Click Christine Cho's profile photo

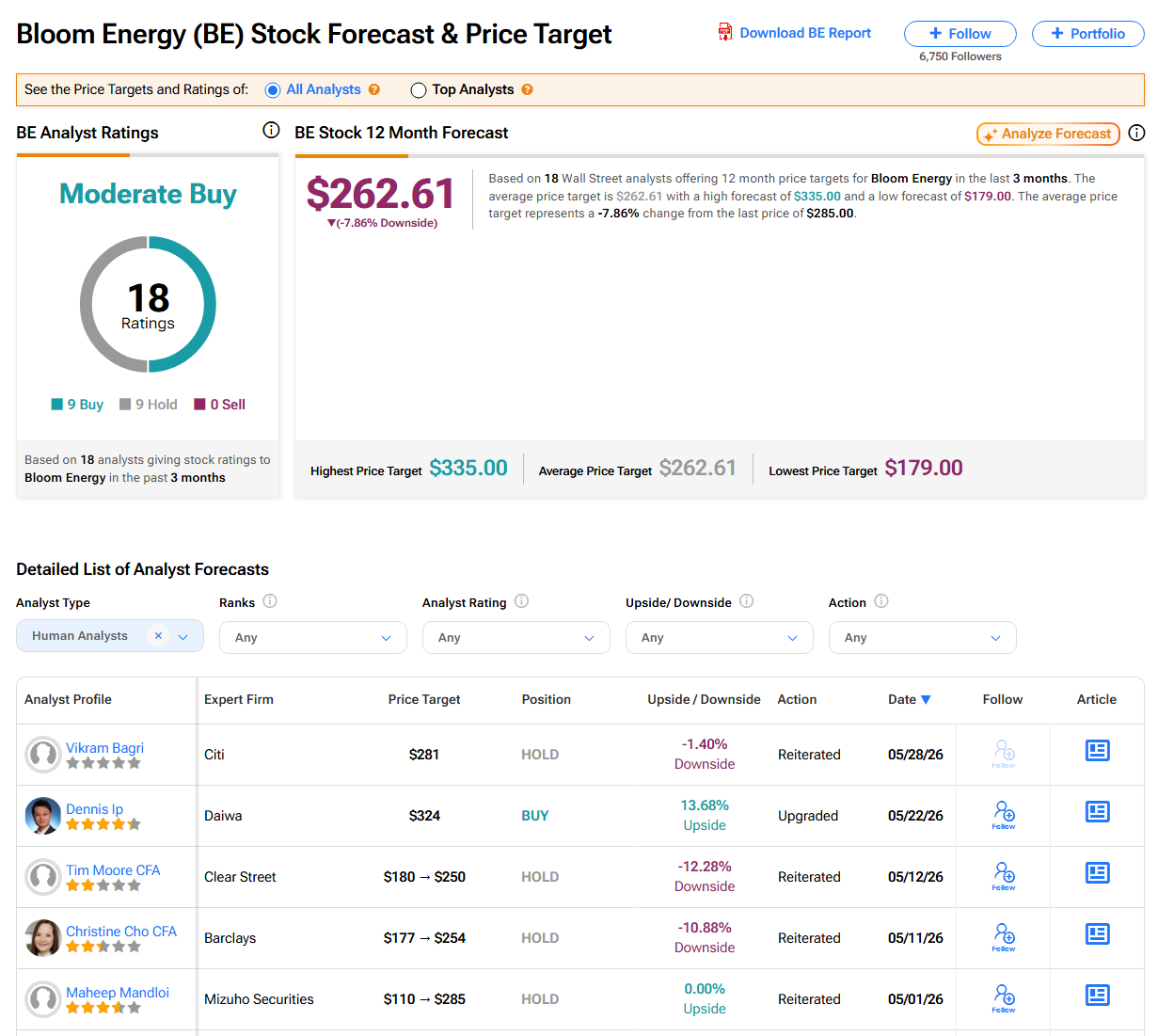pyautogui.click(x=42, y=938)
